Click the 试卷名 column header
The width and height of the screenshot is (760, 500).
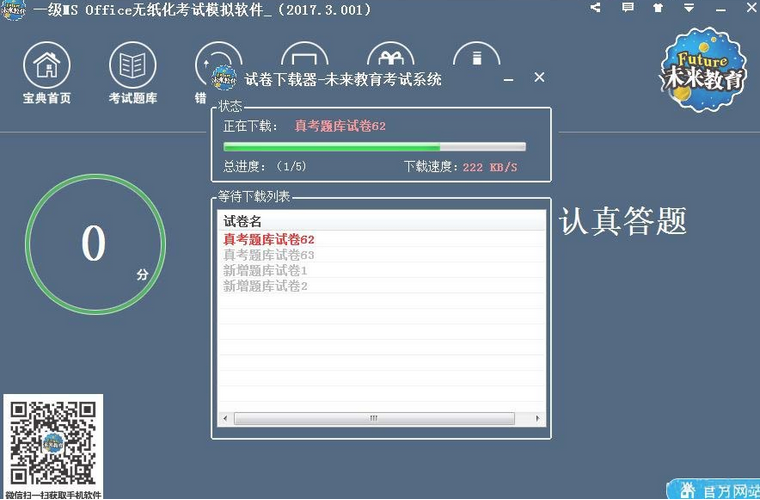(381, 221)
